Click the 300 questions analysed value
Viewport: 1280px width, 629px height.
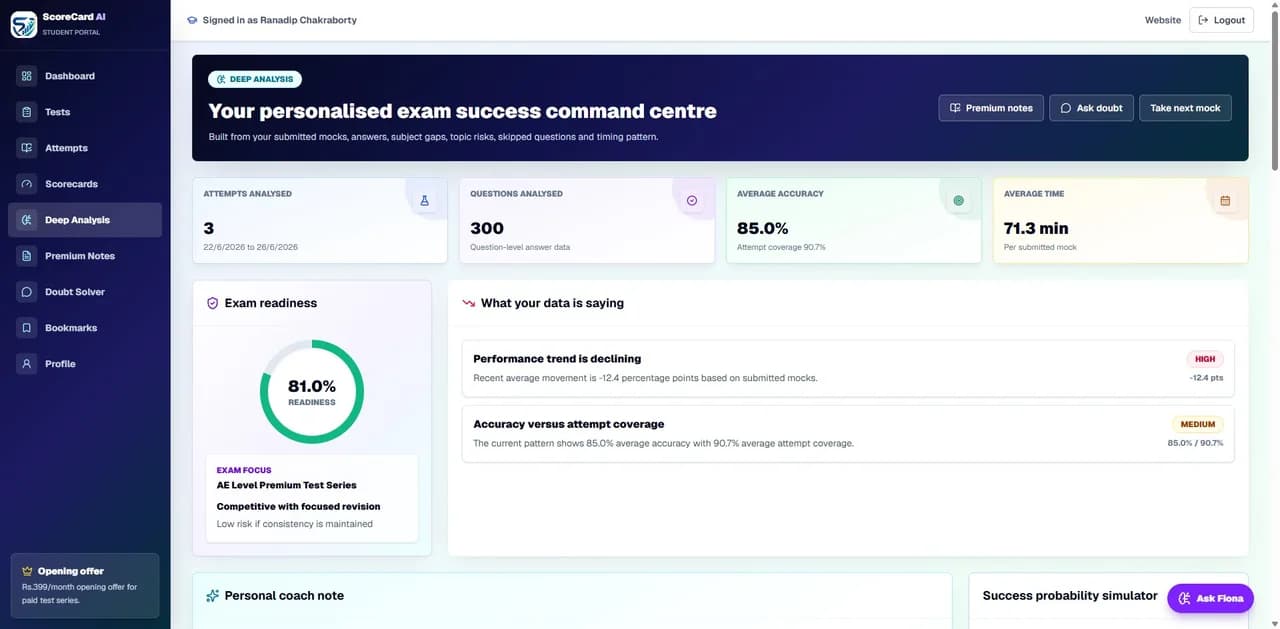pyautogui.click(x=487, y=228)
